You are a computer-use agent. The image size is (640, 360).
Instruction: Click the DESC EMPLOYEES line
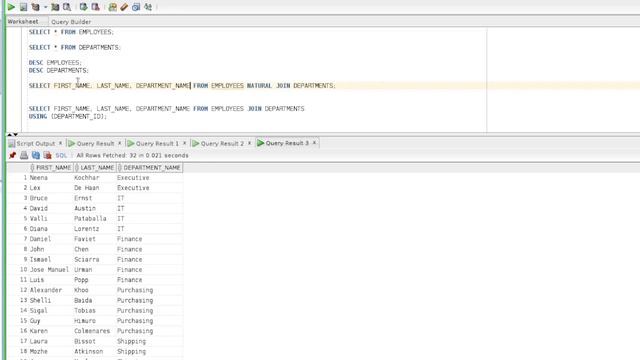[x=55, y=62]
